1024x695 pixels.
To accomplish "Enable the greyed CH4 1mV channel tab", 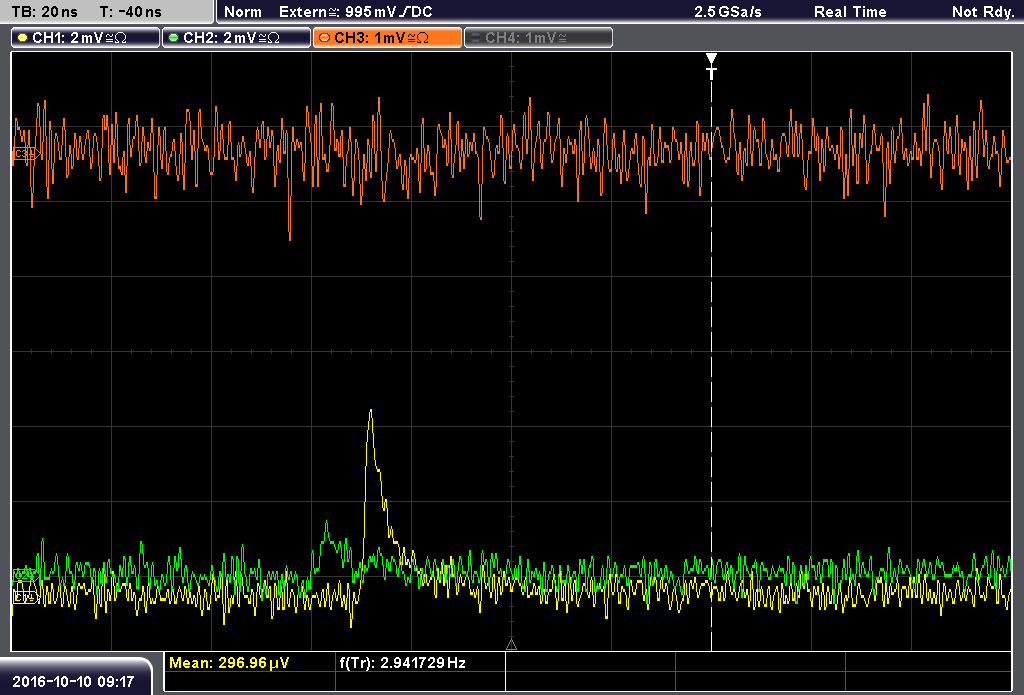I will click(538, 38).
